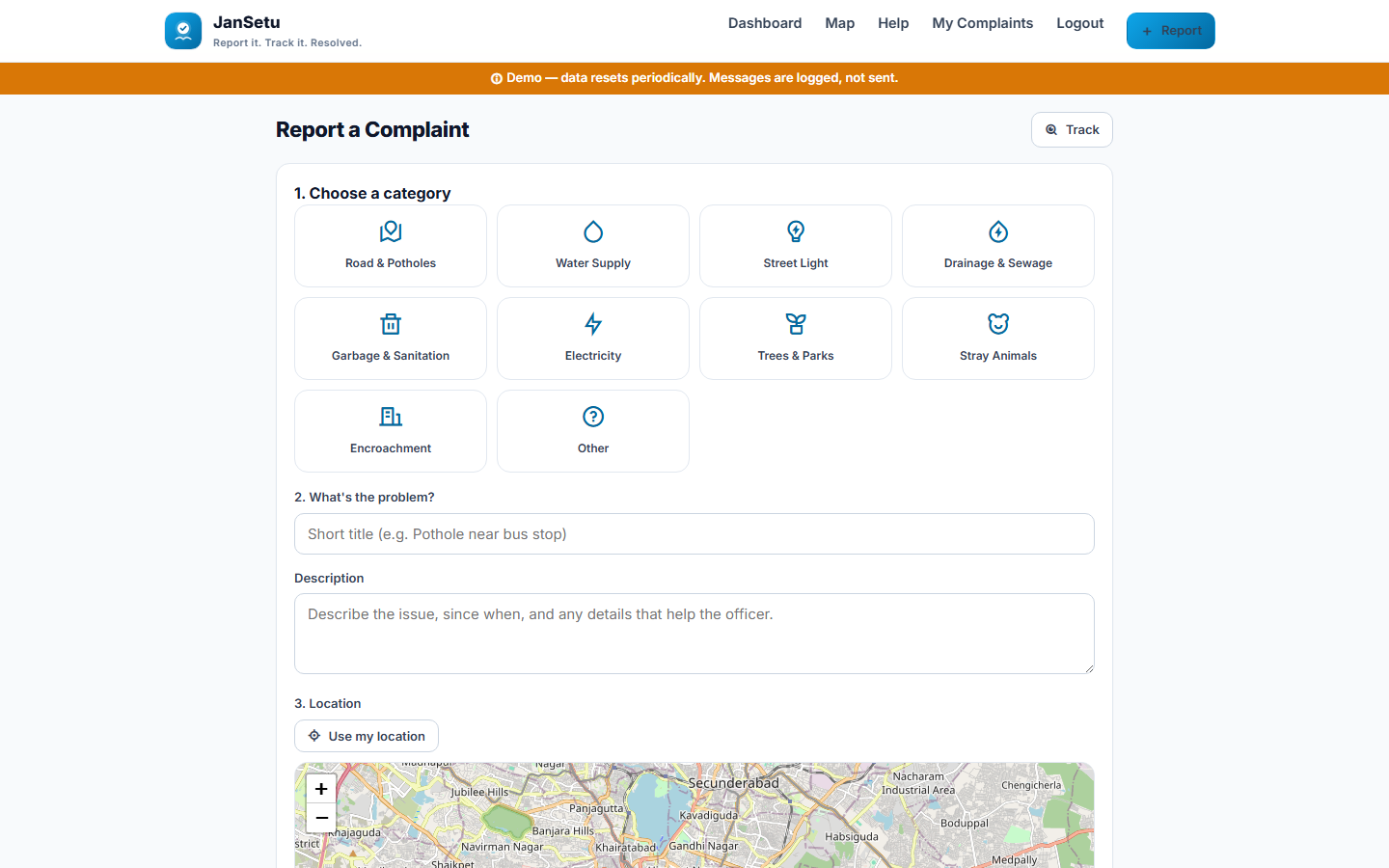The height and width of the screenshot is (868, 1389).
Task: Click the crosshair icon in Use my location
Action: tap(314, 736)
